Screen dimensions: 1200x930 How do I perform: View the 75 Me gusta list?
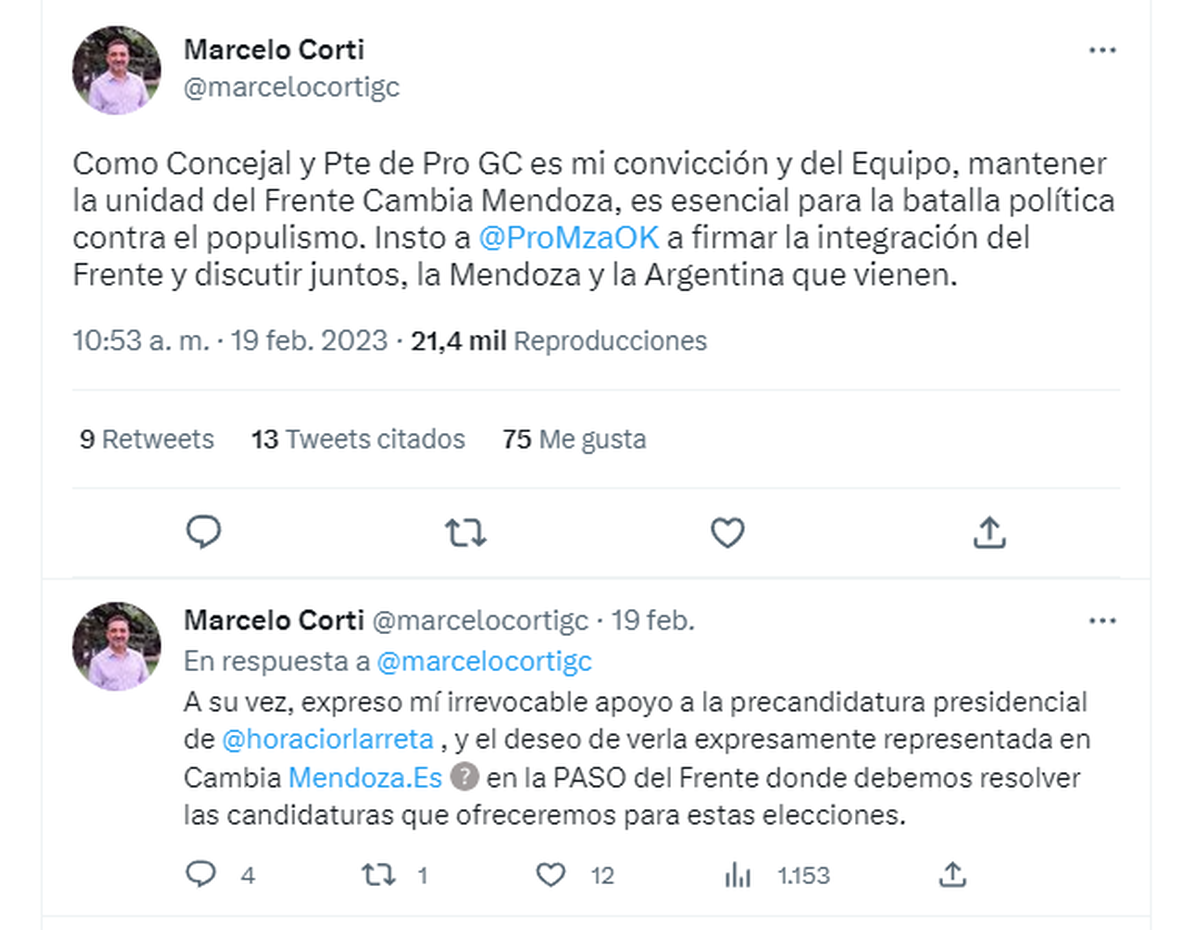click(574, 439)
